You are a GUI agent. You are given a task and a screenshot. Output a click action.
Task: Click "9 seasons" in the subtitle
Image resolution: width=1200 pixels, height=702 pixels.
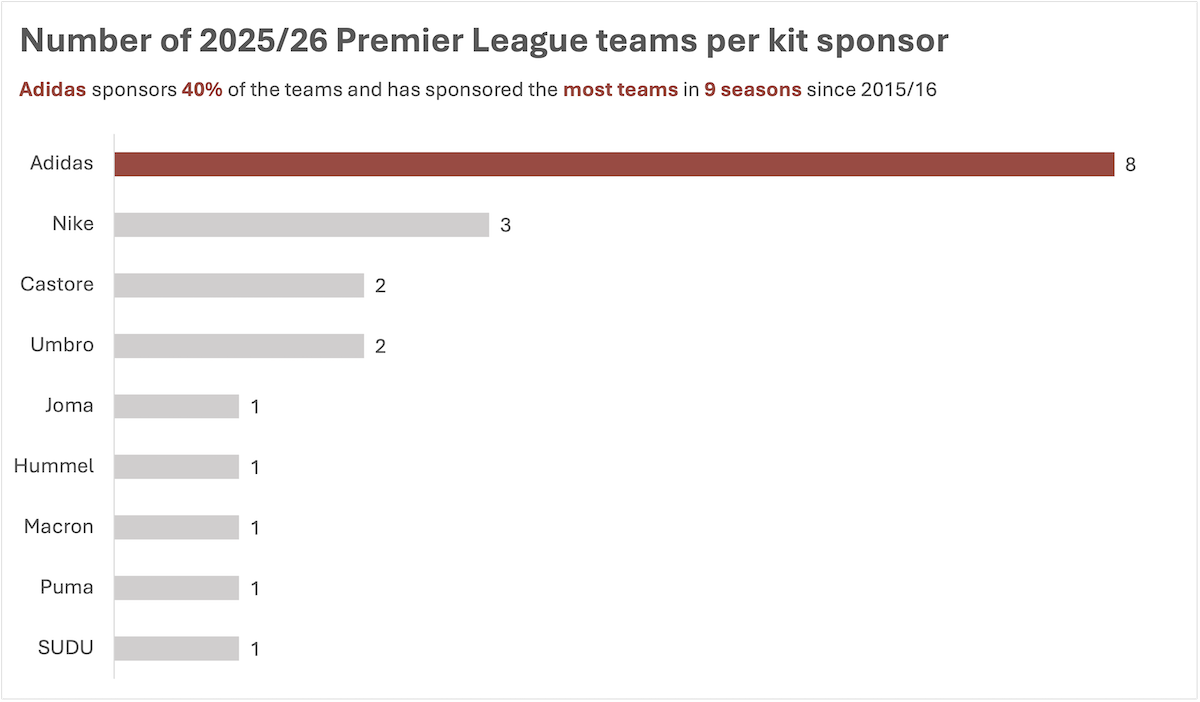coord(752,90)
